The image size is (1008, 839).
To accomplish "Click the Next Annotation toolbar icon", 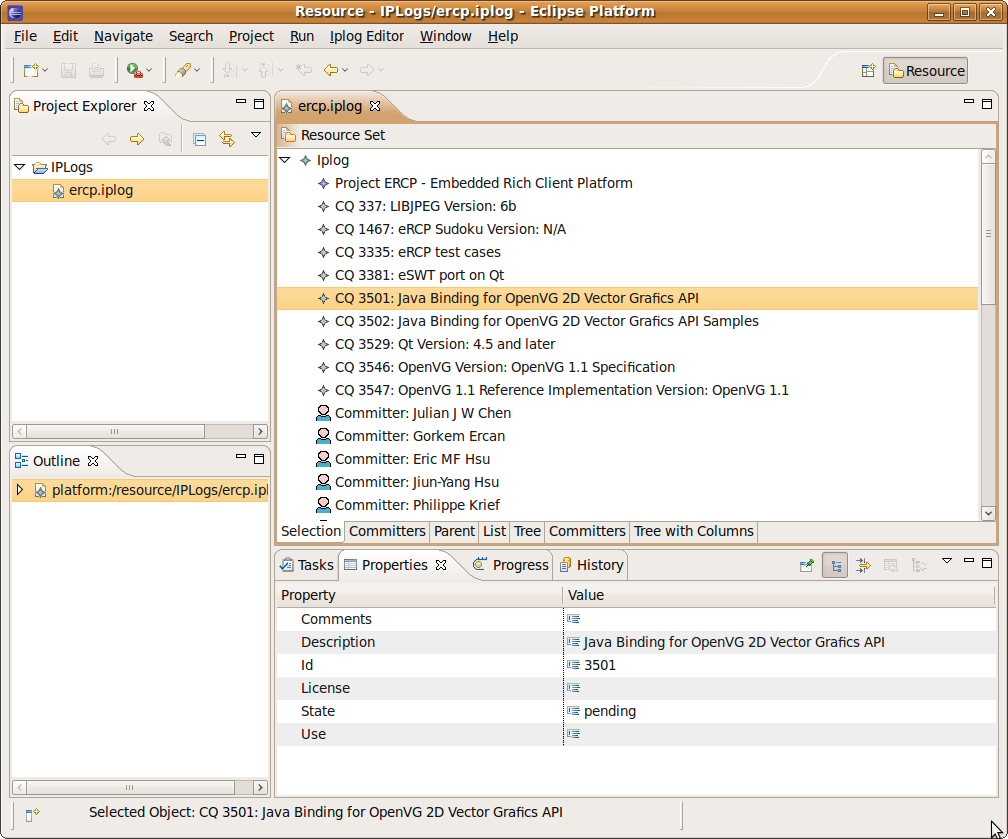I will click(x=229, y=70).
